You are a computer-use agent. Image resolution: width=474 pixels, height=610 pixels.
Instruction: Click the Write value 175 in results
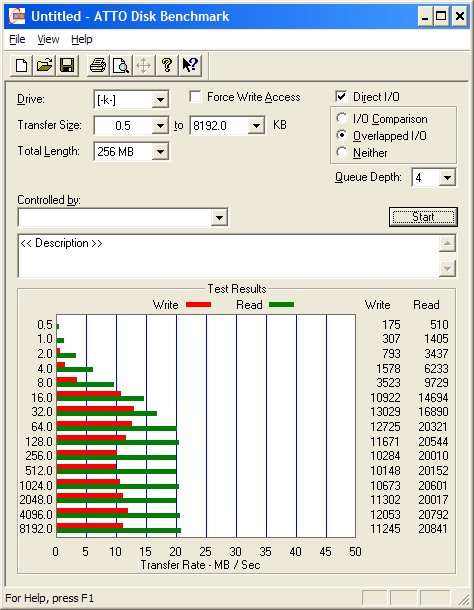coord(391,324)
